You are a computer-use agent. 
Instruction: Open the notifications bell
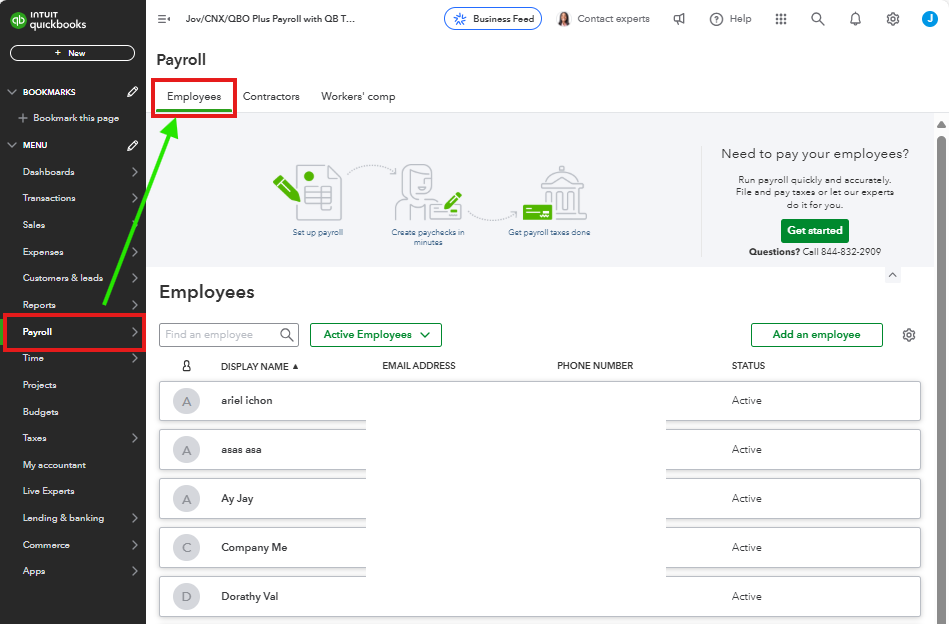click(855, 19)
